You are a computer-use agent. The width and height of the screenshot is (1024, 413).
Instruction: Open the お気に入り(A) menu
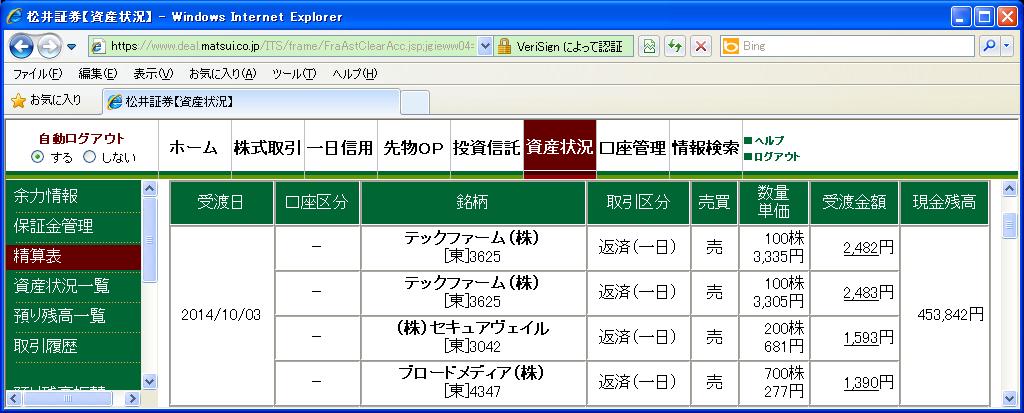pyautogui.click(x=223, y=74)
